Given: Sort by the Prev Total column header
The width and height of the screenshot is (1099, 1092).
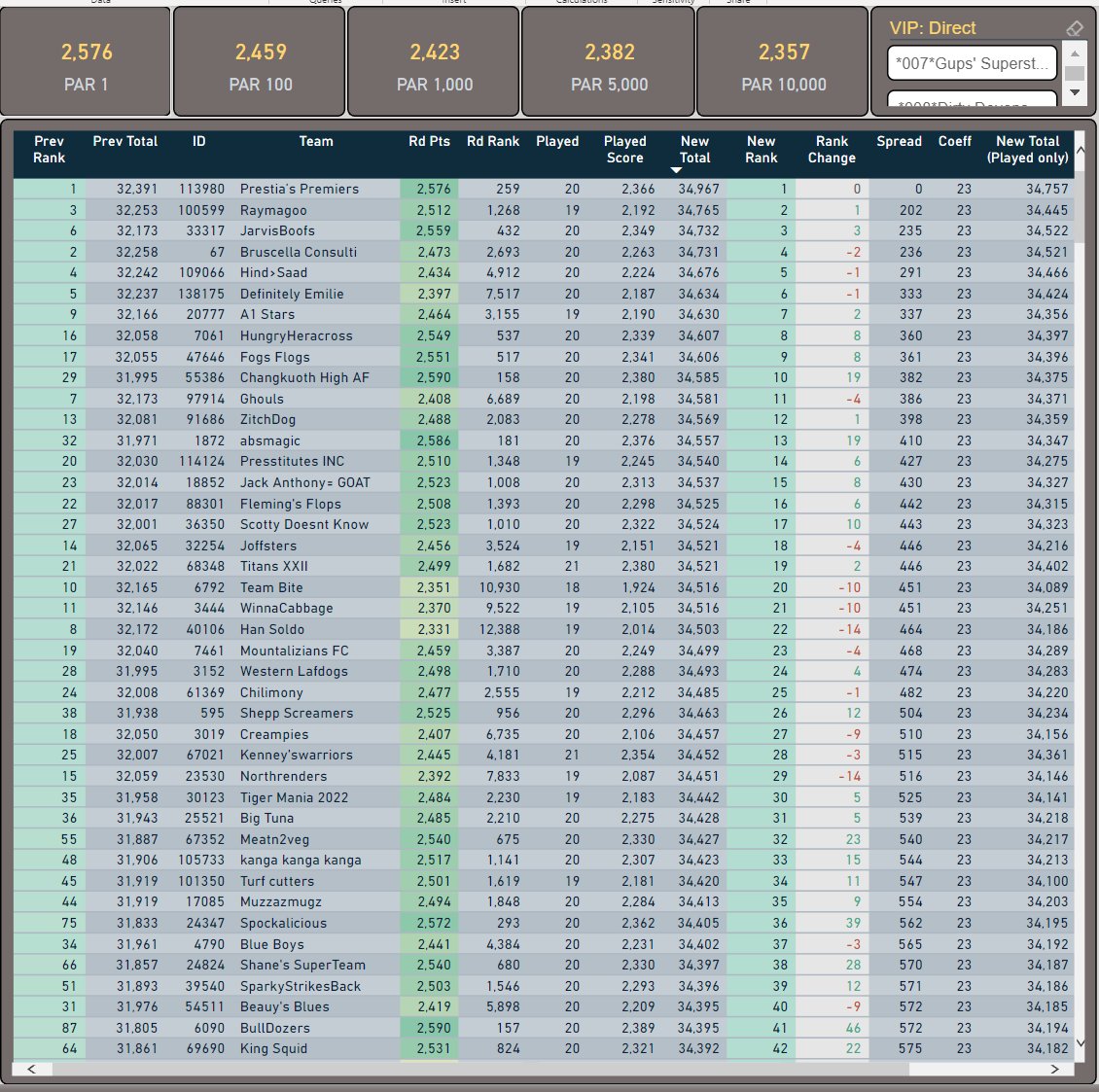Looking at the screenshot, I should click(125, 141).
